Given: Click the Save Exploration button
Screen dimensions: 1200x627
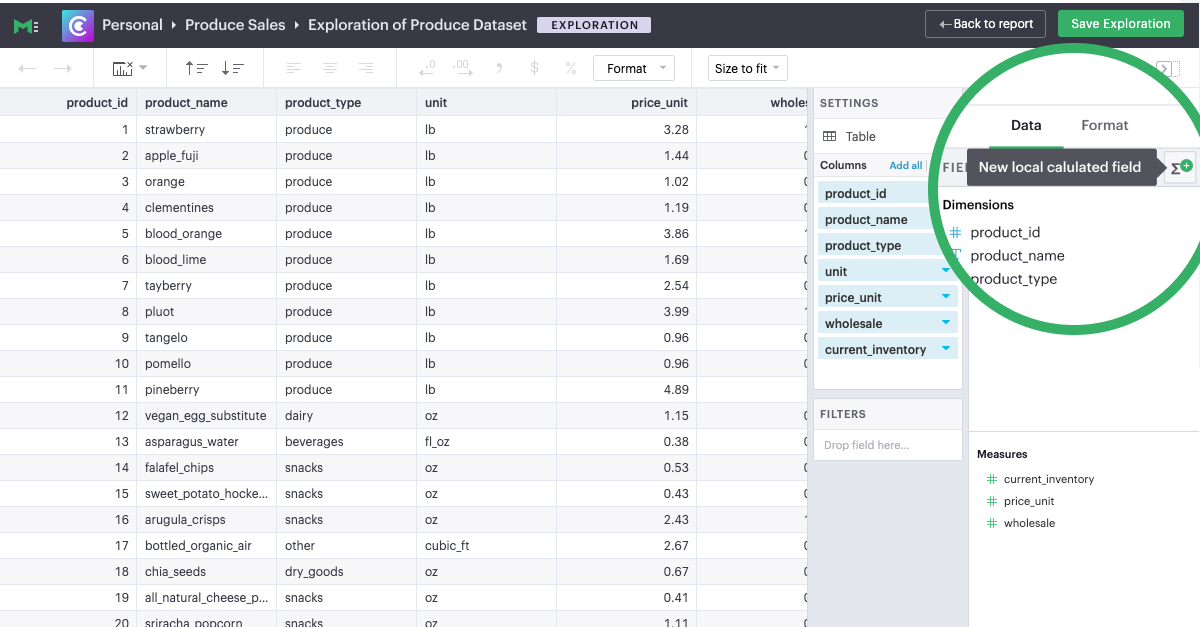Looking at the screenshot, I should point(1120,24).
